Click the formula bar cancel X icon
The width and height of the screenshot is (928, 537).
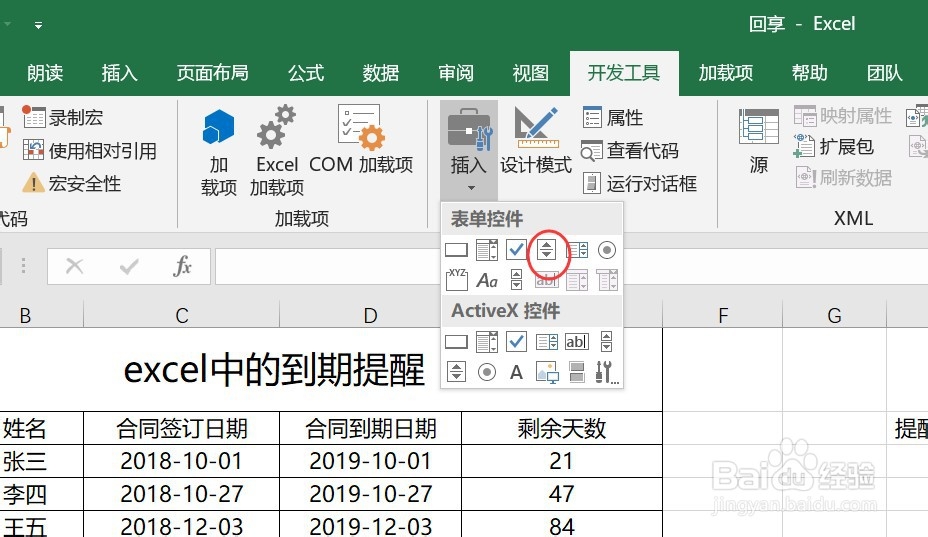coord(75,266)
